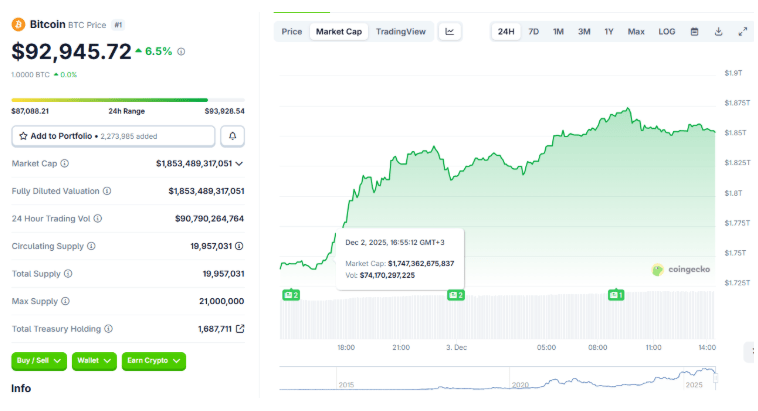The image size is (758, 411).
Task: Click the price alert bell icon
Action: (232, 136)
